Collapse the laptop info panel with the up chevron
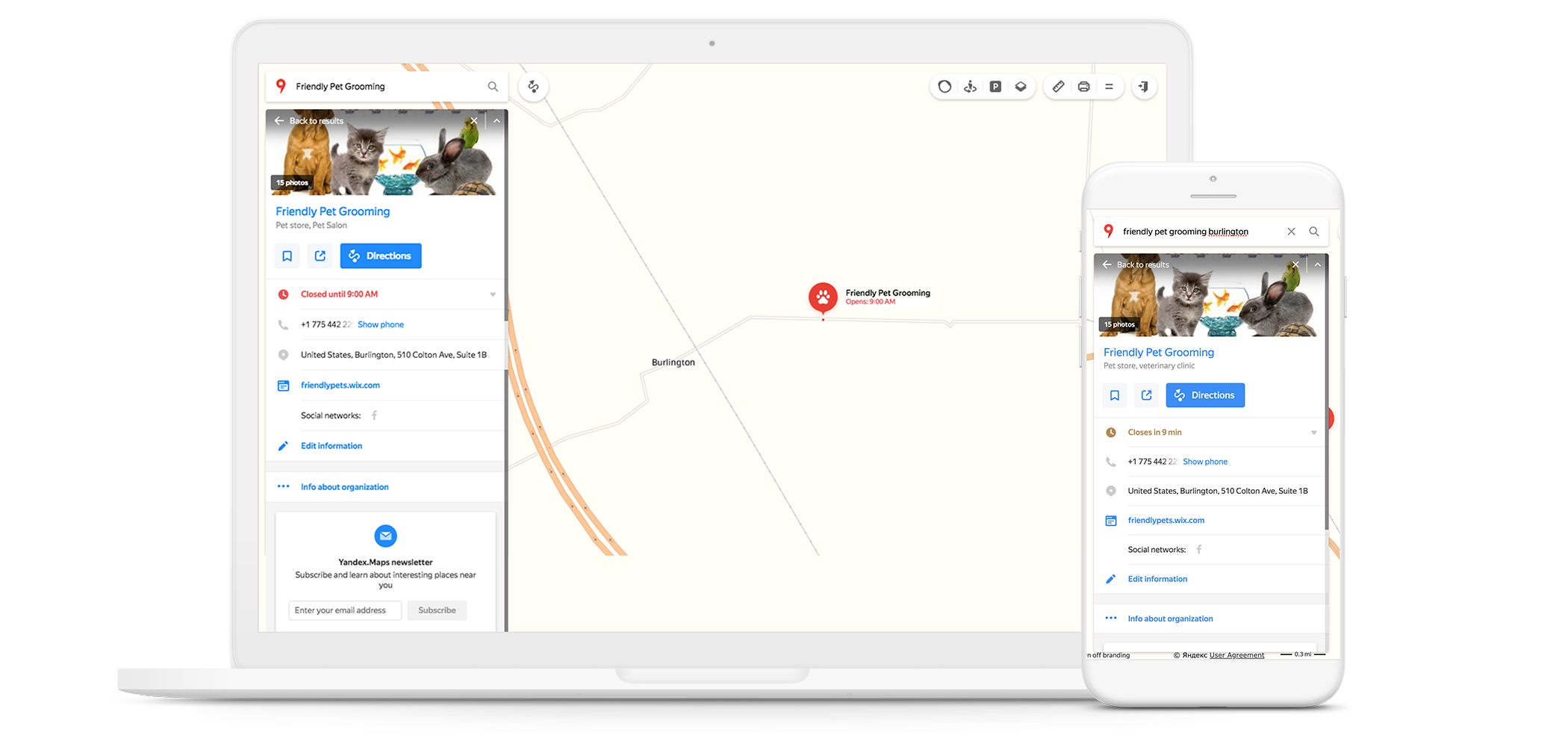 [x=497, y=121]
